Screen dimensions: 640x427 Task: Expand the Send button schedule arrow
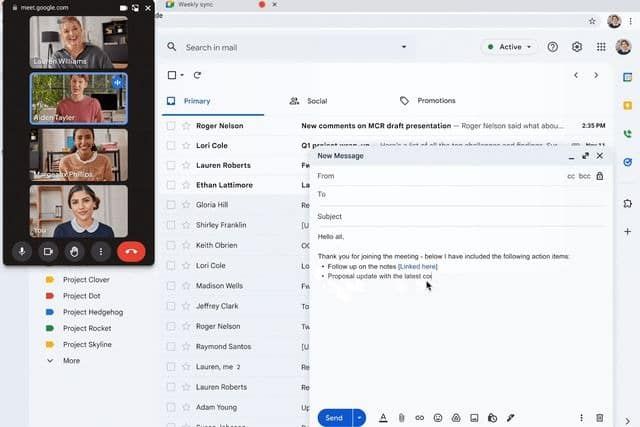pos(359,417)
